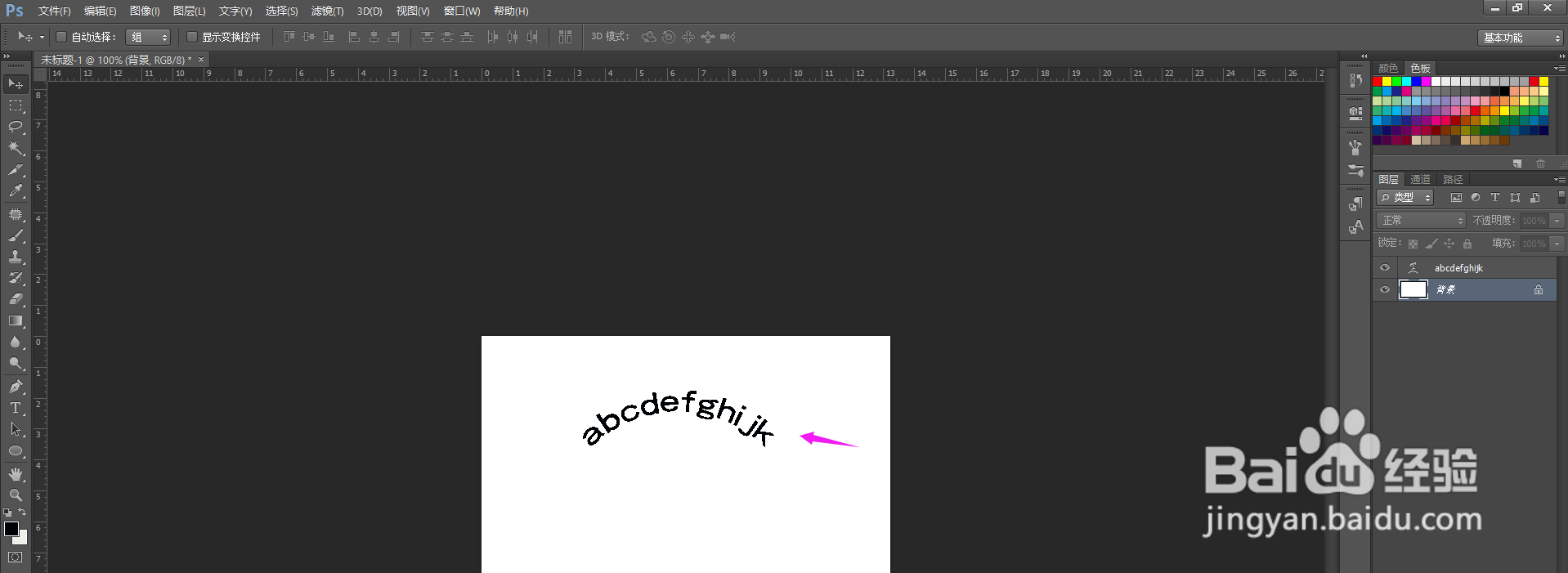Select the Hand tool
Viewport: 1568px width, 573px height.
[16, 474]
